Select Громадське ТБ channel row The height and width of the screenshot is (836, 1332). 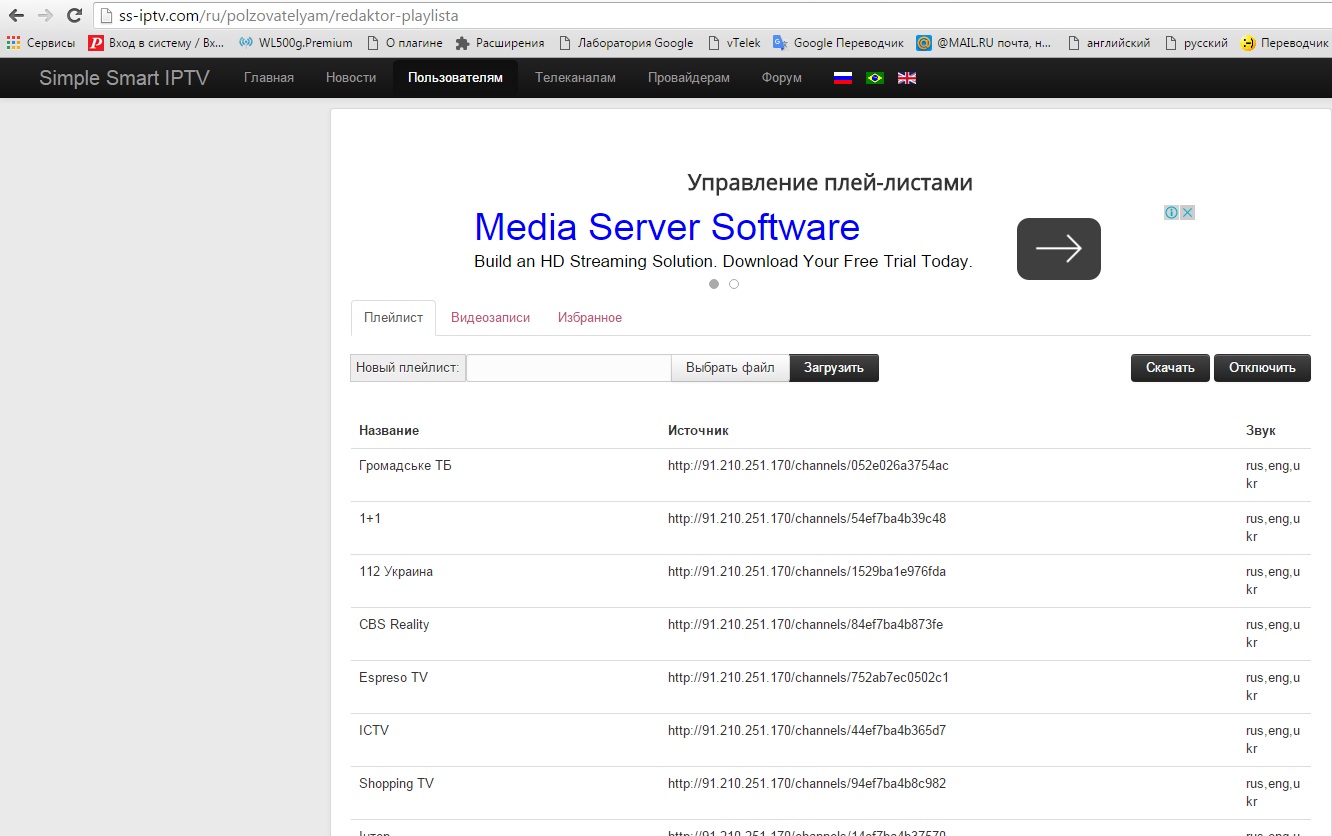(x=830, y=475)
